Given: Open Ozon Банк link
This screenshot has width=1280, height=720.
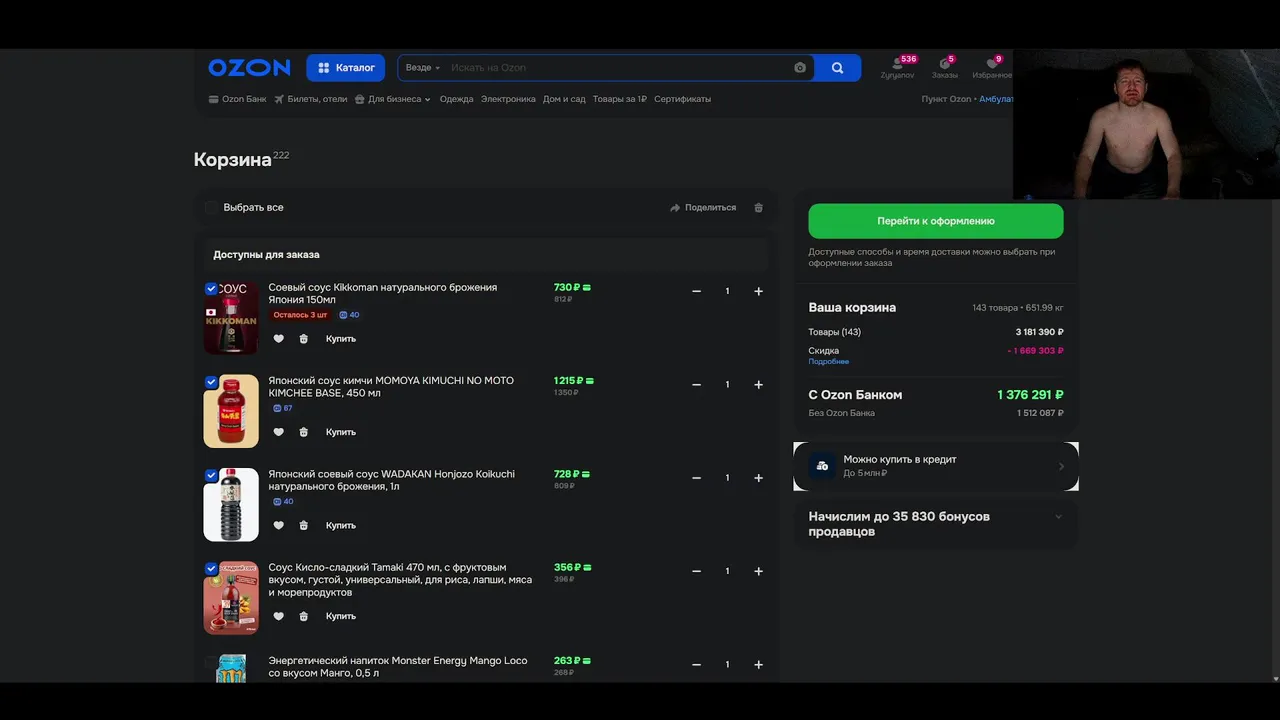Looking at the screenshot, I should [x=237, y=99].
